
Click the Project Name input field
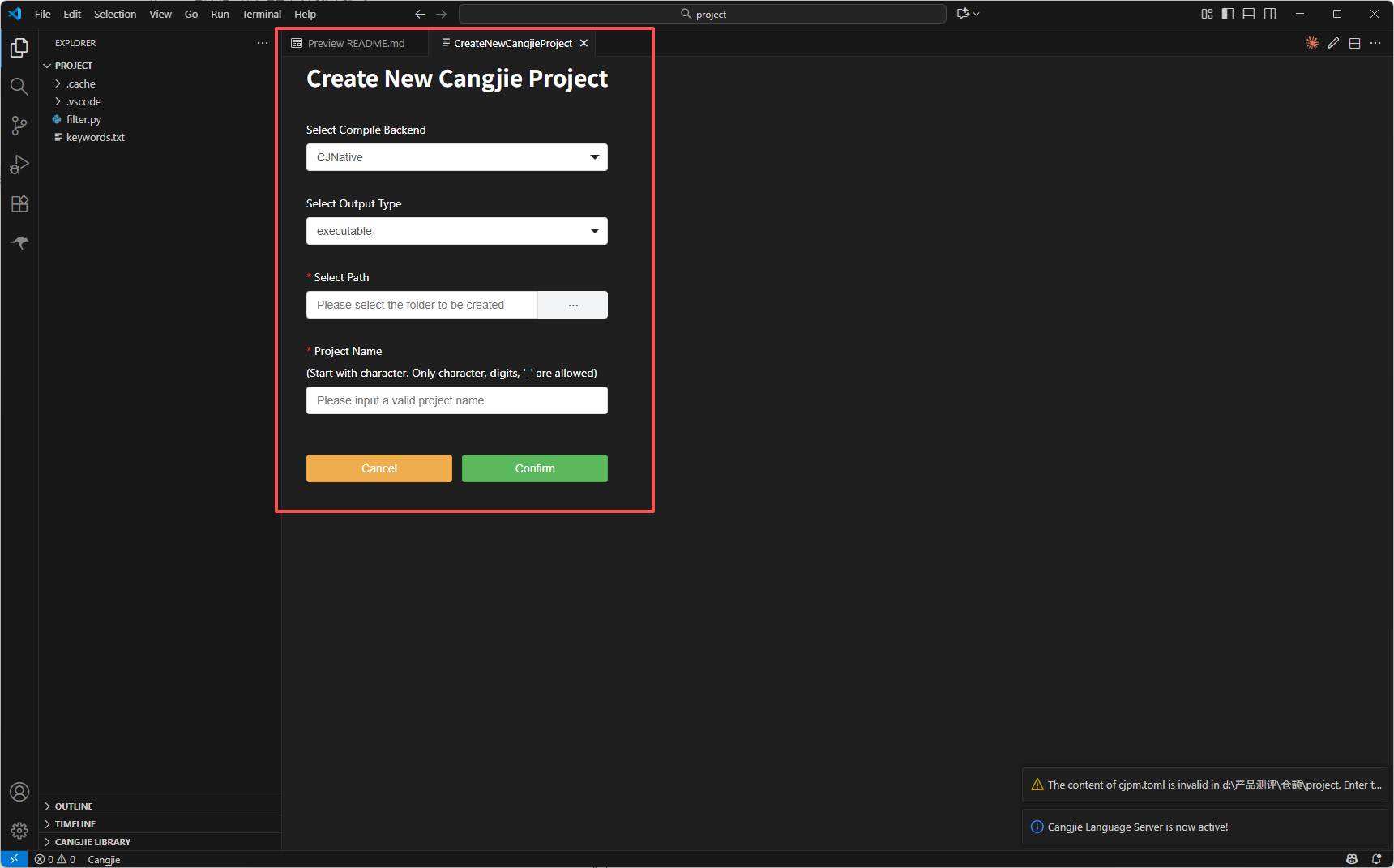click(457, 400)
